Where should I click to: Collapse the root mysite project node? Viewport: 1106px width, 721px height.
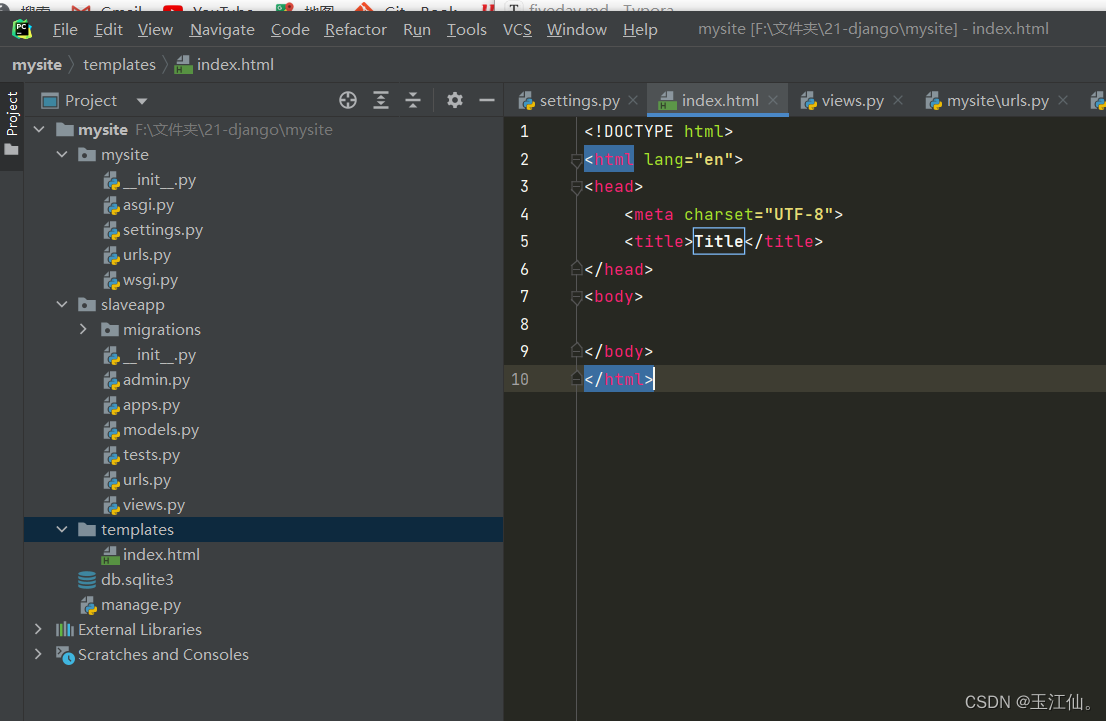pos(40,130)
